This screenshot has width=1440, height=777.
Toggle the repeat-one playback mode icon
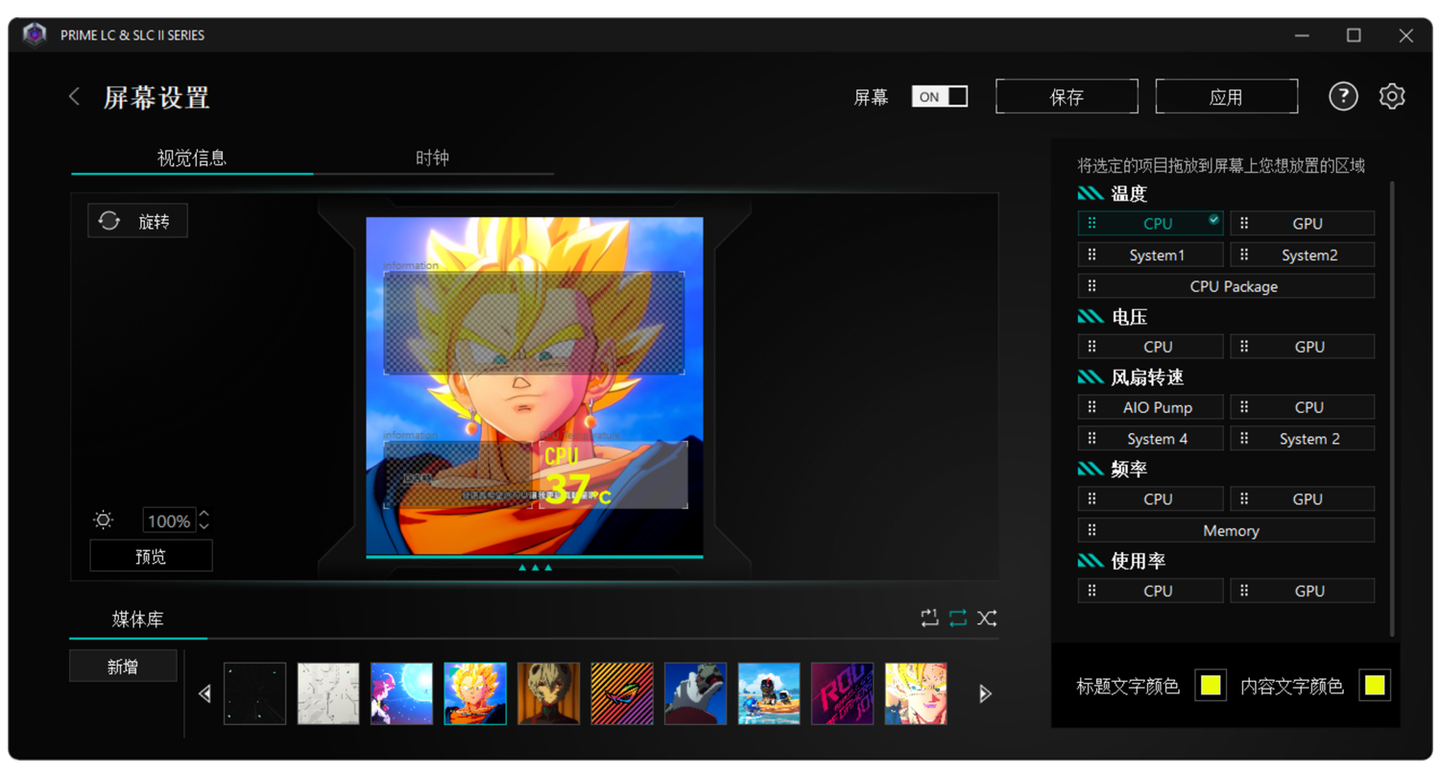click(930, 618)
